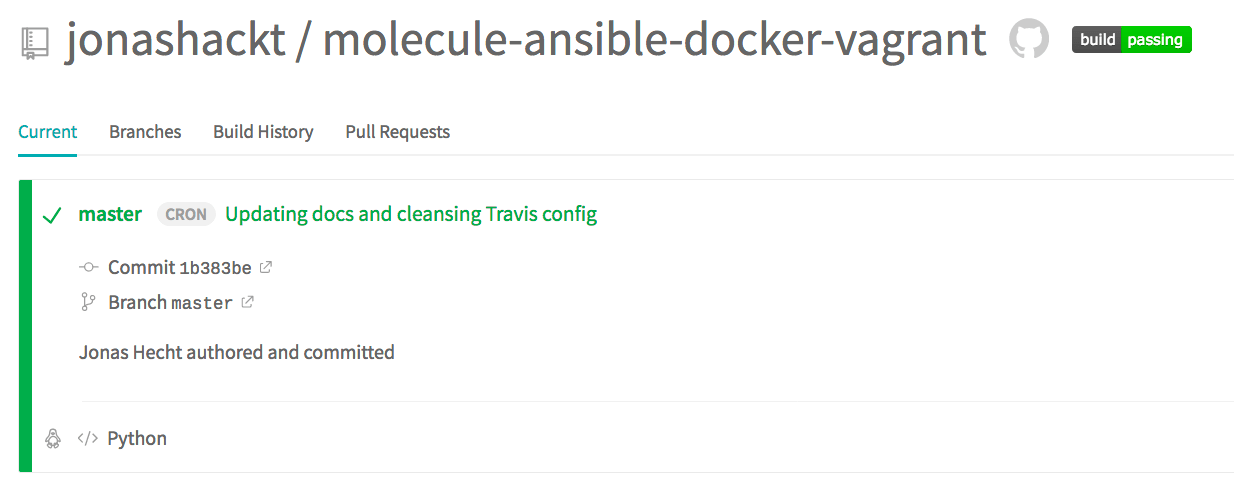
Task: Open external link icon beside commit 1b383be
Action: 266,267
